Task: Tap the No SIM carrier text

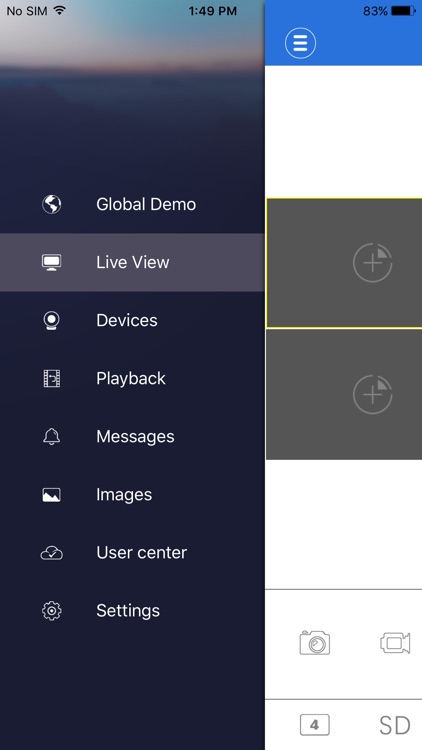Action: pos(27,11)
